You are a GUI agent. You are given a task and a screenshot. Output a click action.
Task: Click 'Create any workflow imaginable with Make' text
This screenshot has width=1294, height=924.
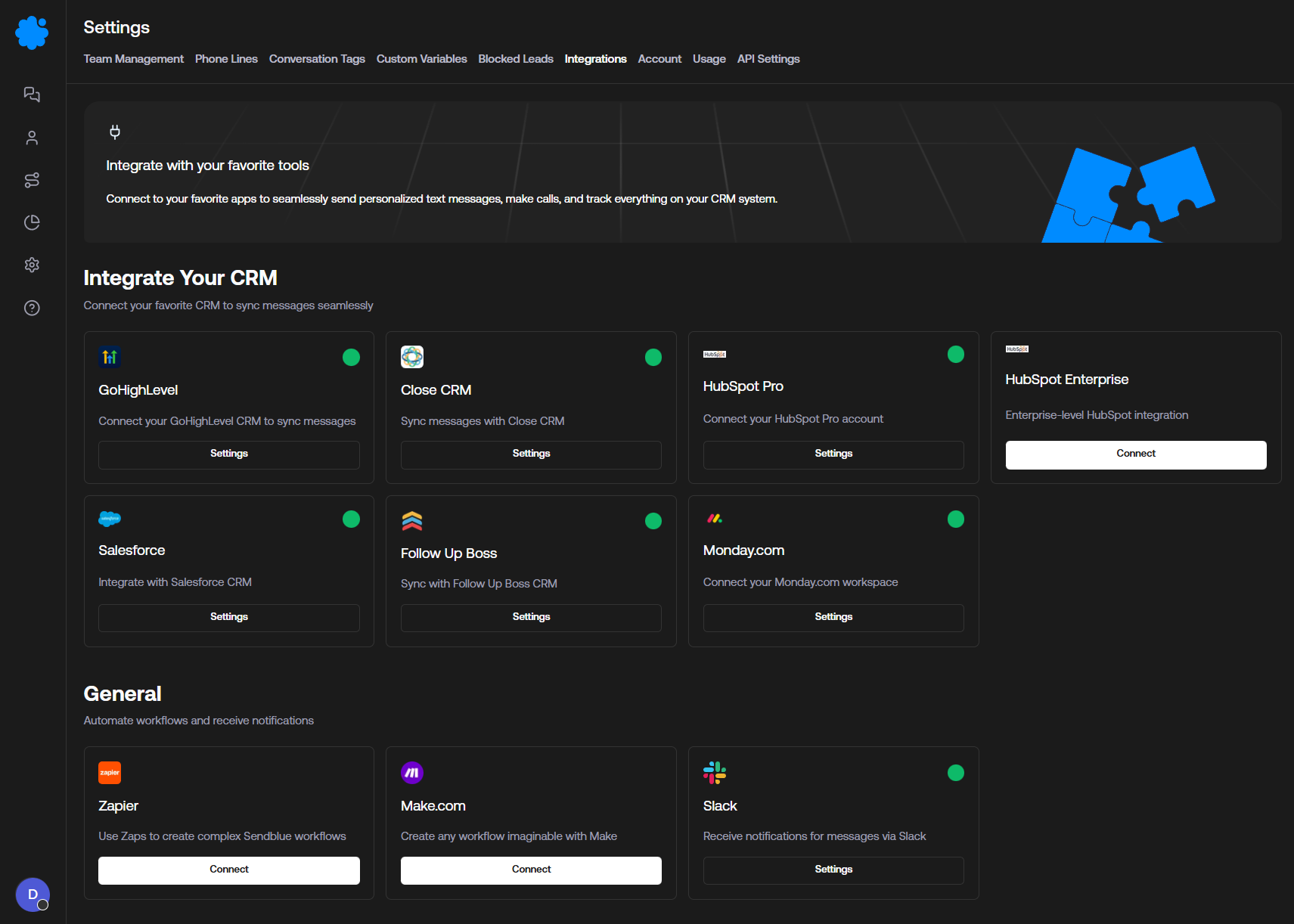pyautogui.click(x=509, y=836)
